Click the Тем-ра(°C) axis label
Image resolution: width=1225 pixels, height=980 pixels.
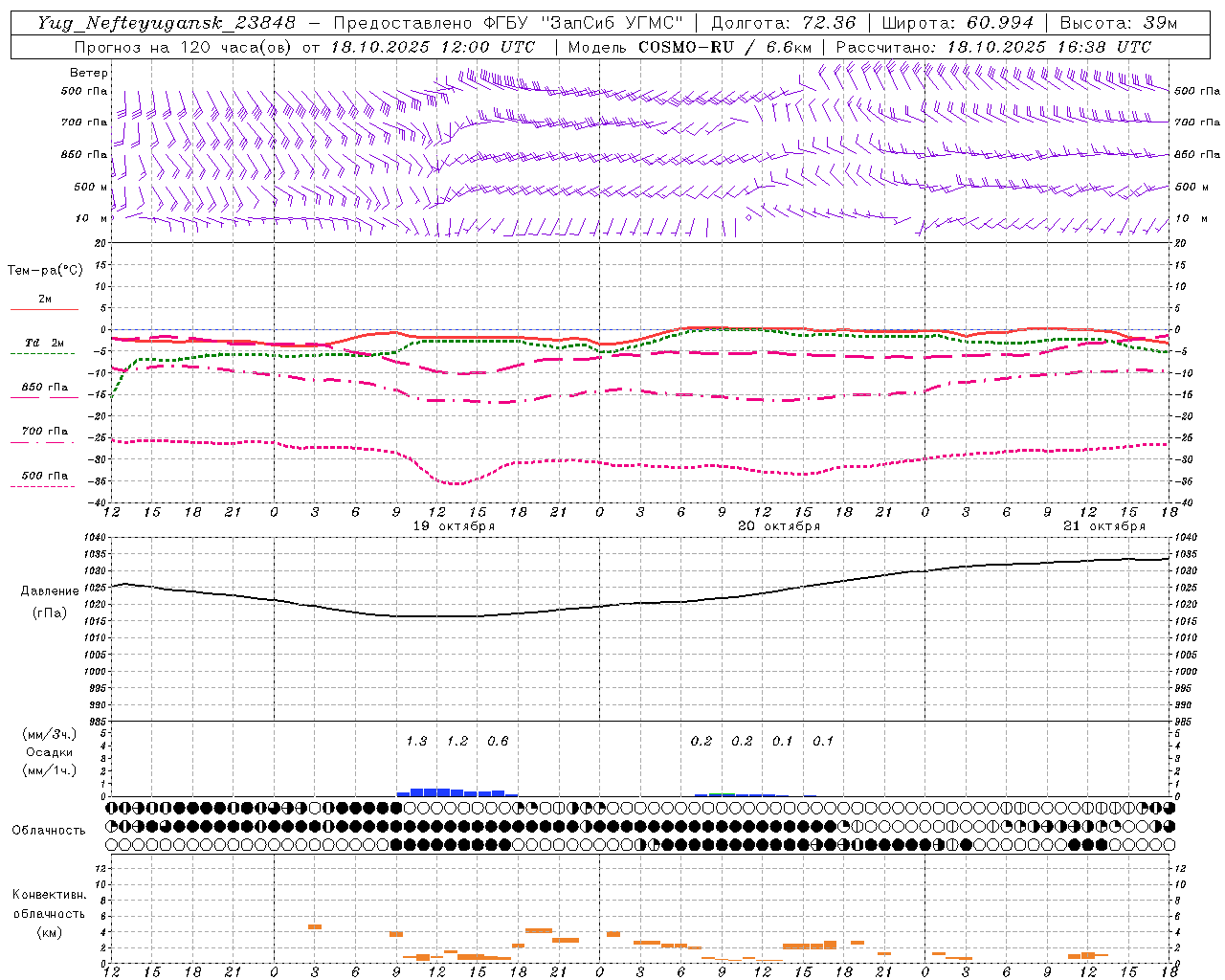(x=45, y=271)
